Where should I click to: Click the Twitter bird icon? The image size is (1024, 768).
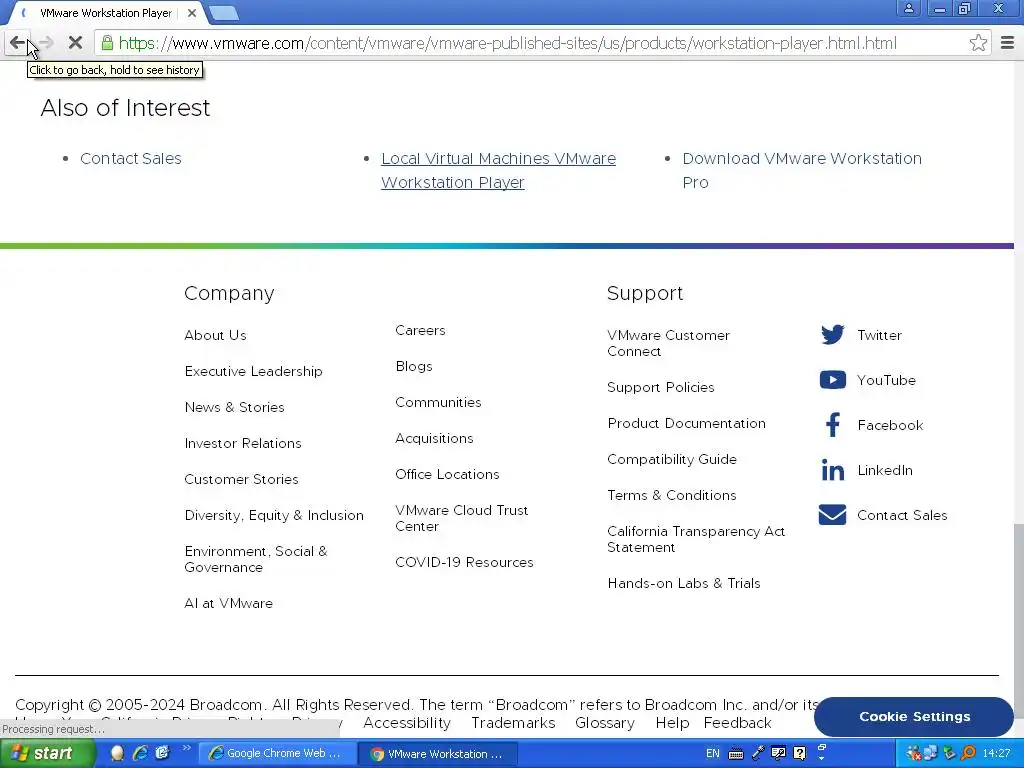pyautogui.click(x=832, y=334)
